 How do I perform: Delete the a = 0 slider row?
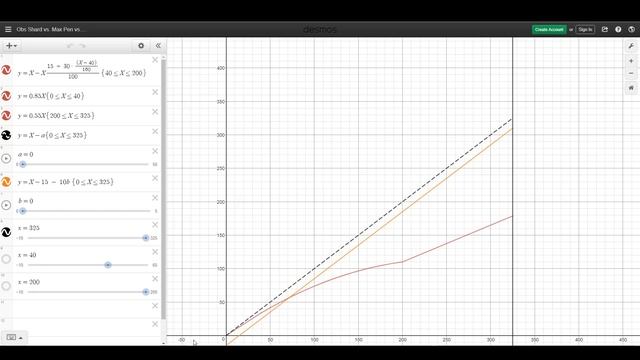(x=155, y=151)
